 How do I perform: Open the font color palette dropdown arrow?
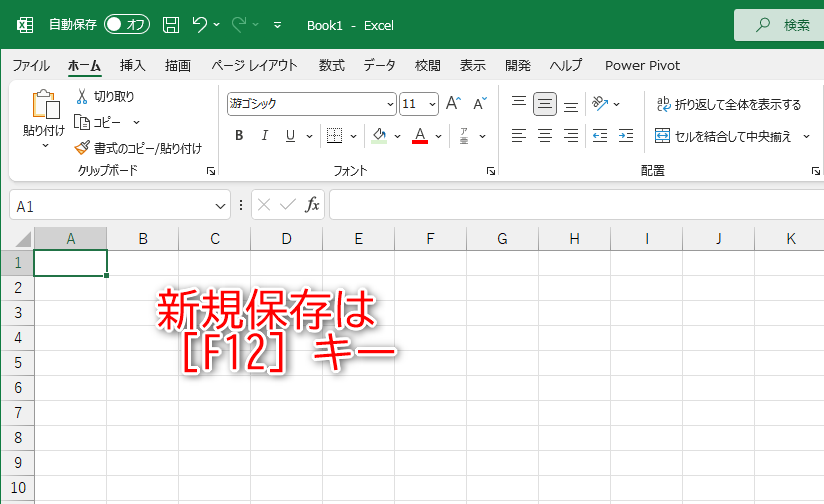point(438,136)
